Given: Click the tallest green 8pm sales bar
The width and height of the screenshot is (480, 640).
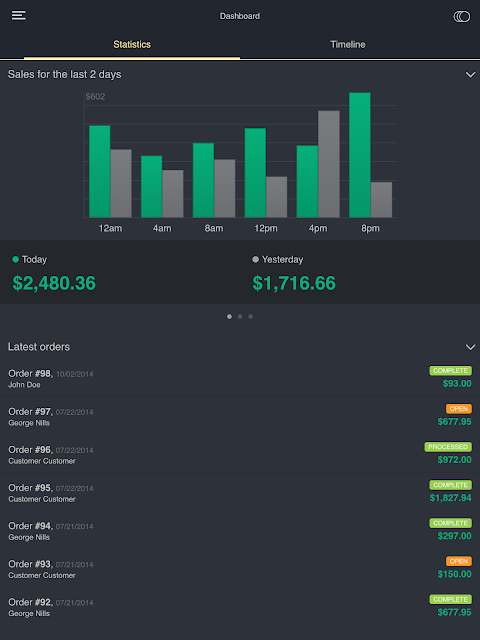Looking at the screenshot, I should coord(360,155).
